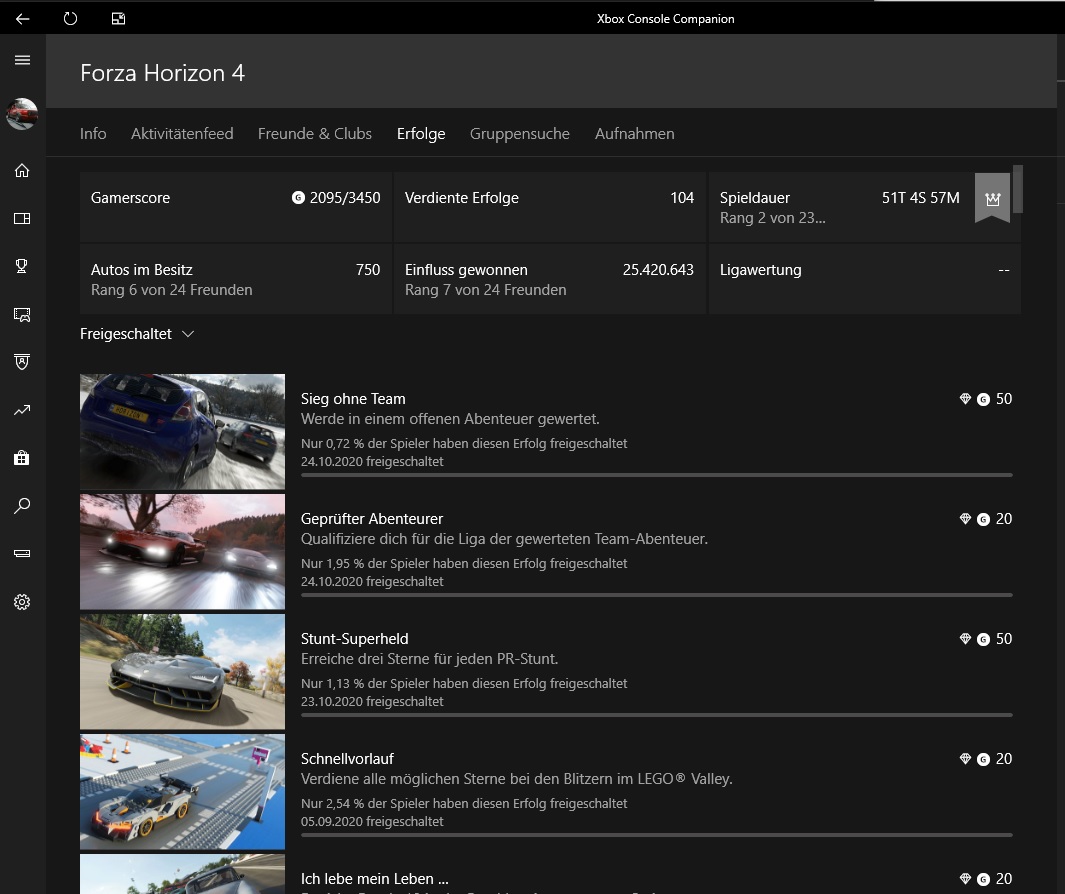Image resolution: width=1065 pixels, height=894 pixels.
Task: Click the rare diamond icon on Stunt-Superheld
Action: (x=965, y=639)
